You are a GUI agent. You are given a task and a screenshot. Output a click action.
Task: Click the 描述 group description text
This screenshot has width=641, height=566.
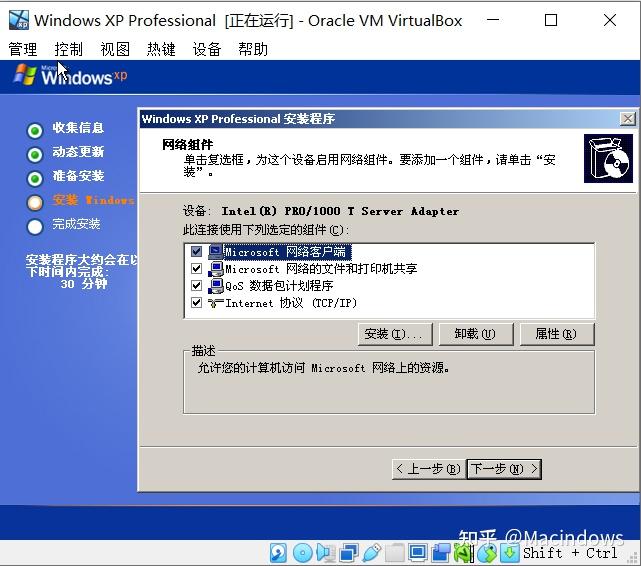coord(324,368)
